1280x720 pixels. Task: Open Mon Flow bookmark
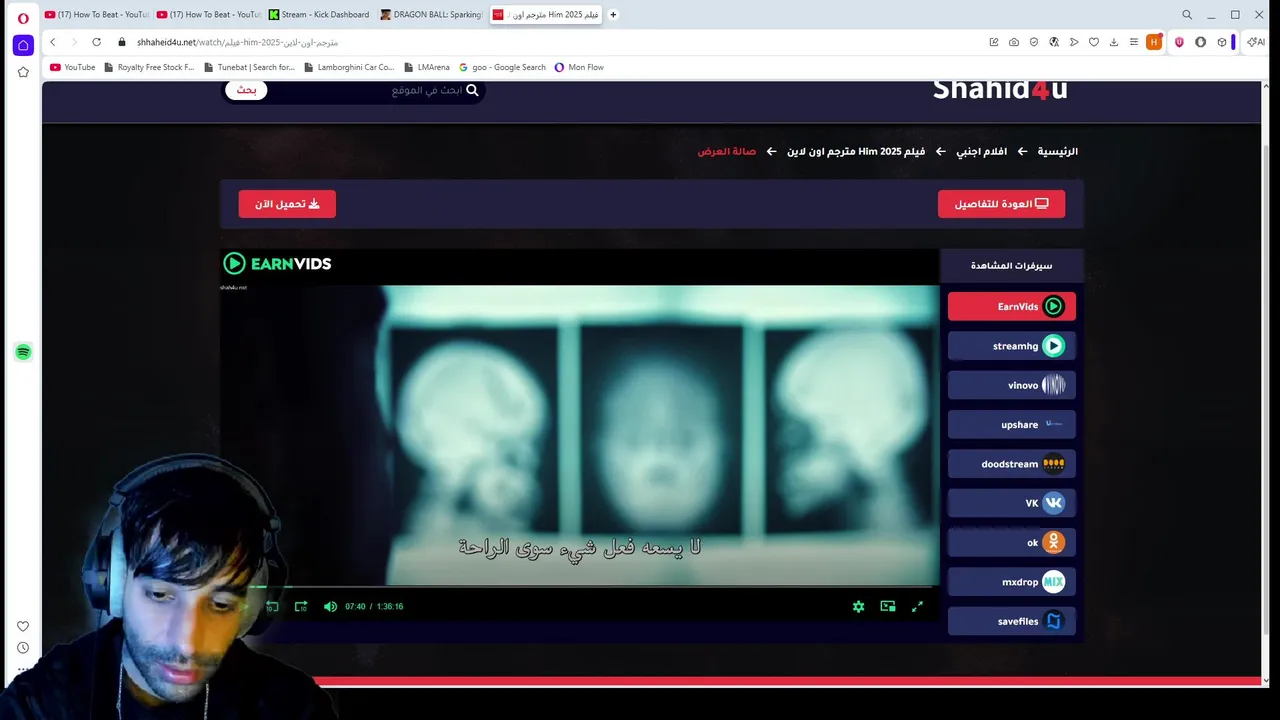(x=579, y=67)
